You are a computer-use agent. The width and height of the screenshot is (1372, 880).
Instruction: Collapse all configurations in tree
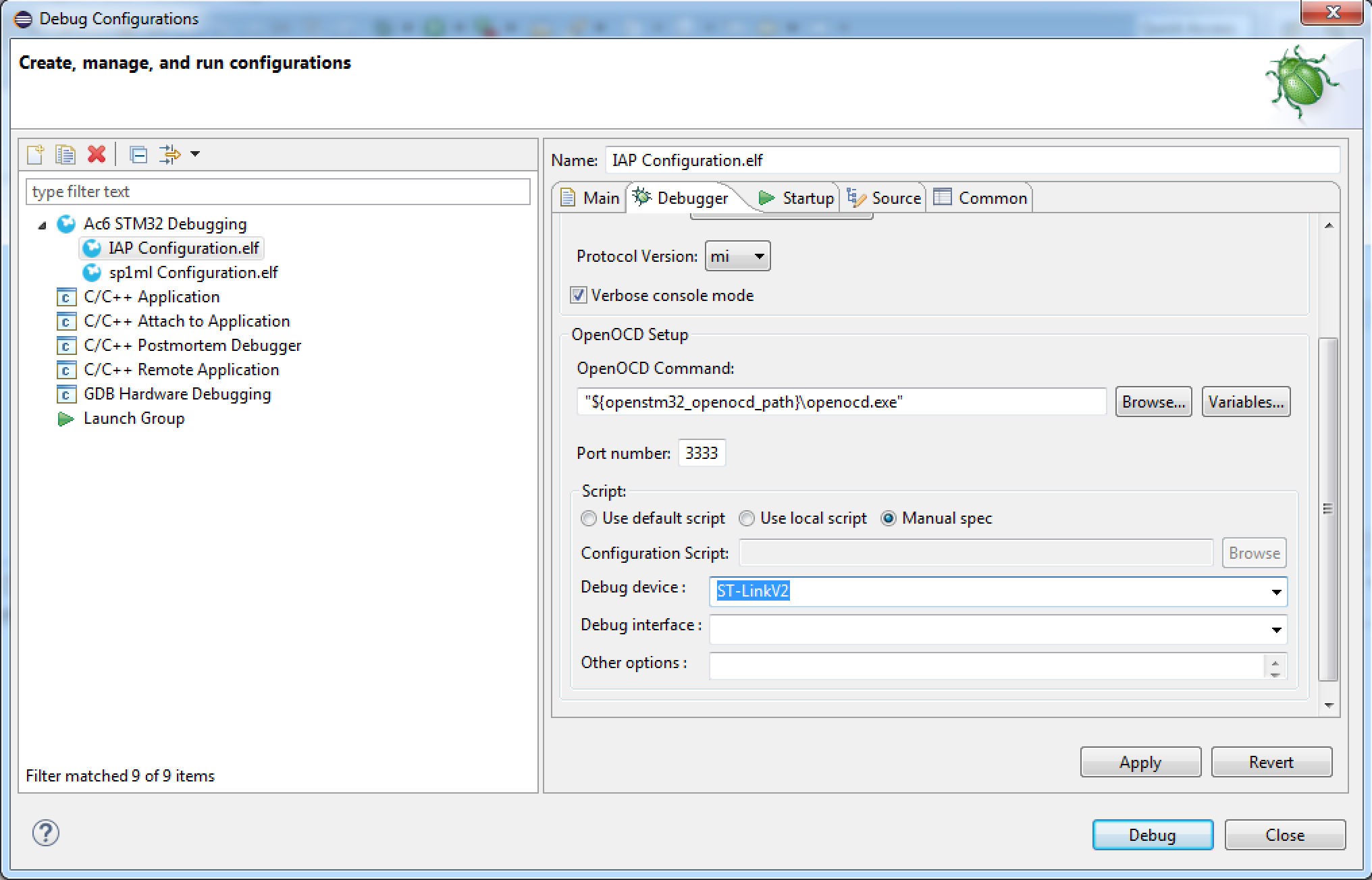click(138, 155)
